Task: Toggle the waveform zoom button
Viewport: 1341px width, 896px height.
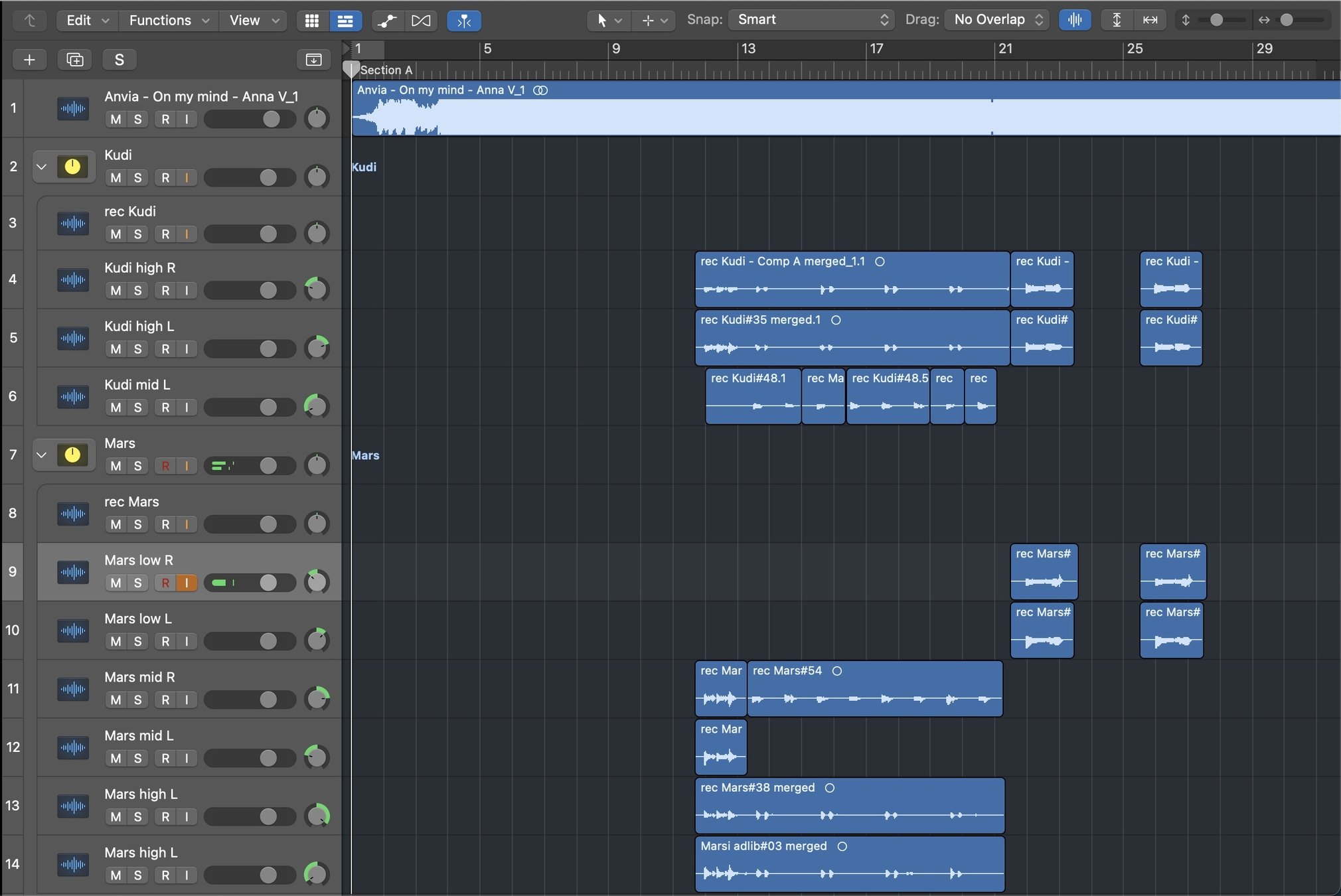Action: [1074, 20]
